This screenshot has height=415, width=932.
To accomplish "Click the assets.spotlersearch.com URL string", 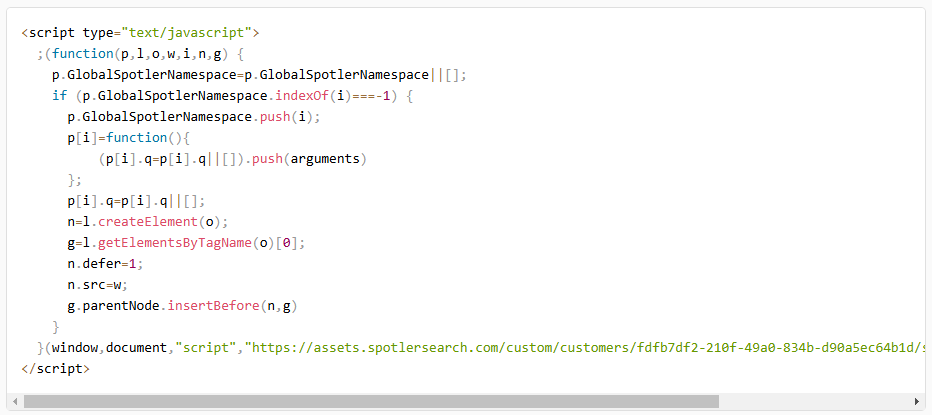I will [x=587, y=348].
